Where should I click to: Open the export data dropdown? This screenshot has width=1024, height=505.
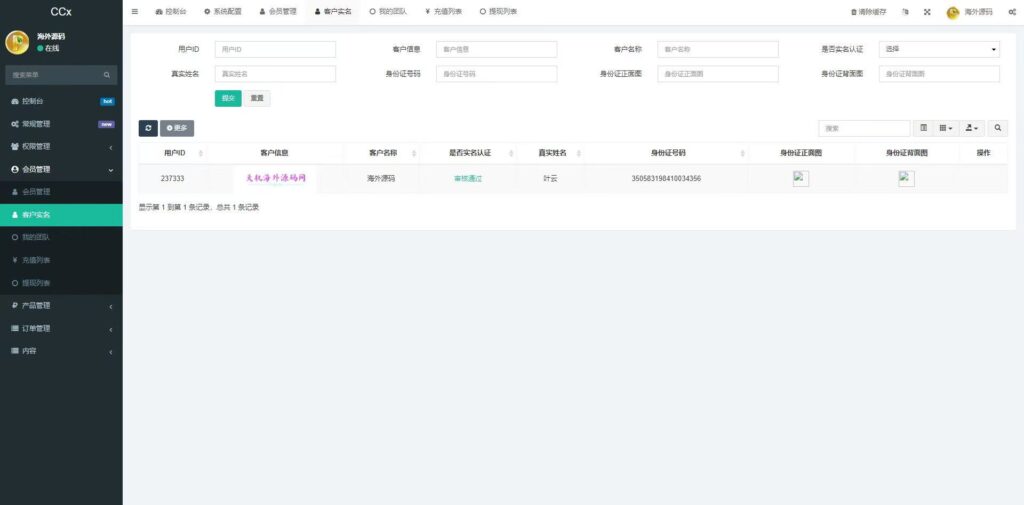click(x=971, y=128)
